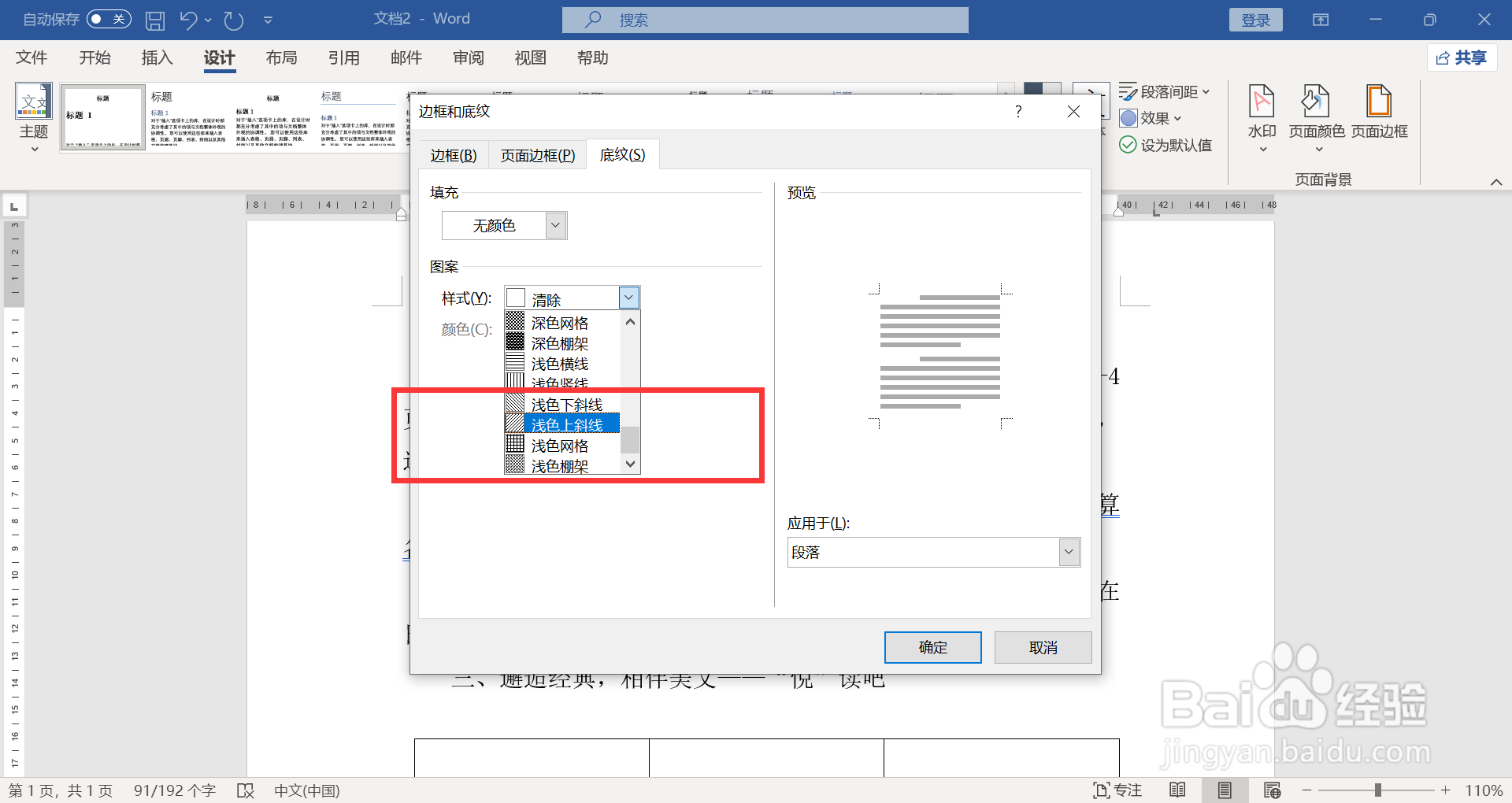Click the 共享 share button
Screen dimensions: 1512x803
[x=1462, y=57]
